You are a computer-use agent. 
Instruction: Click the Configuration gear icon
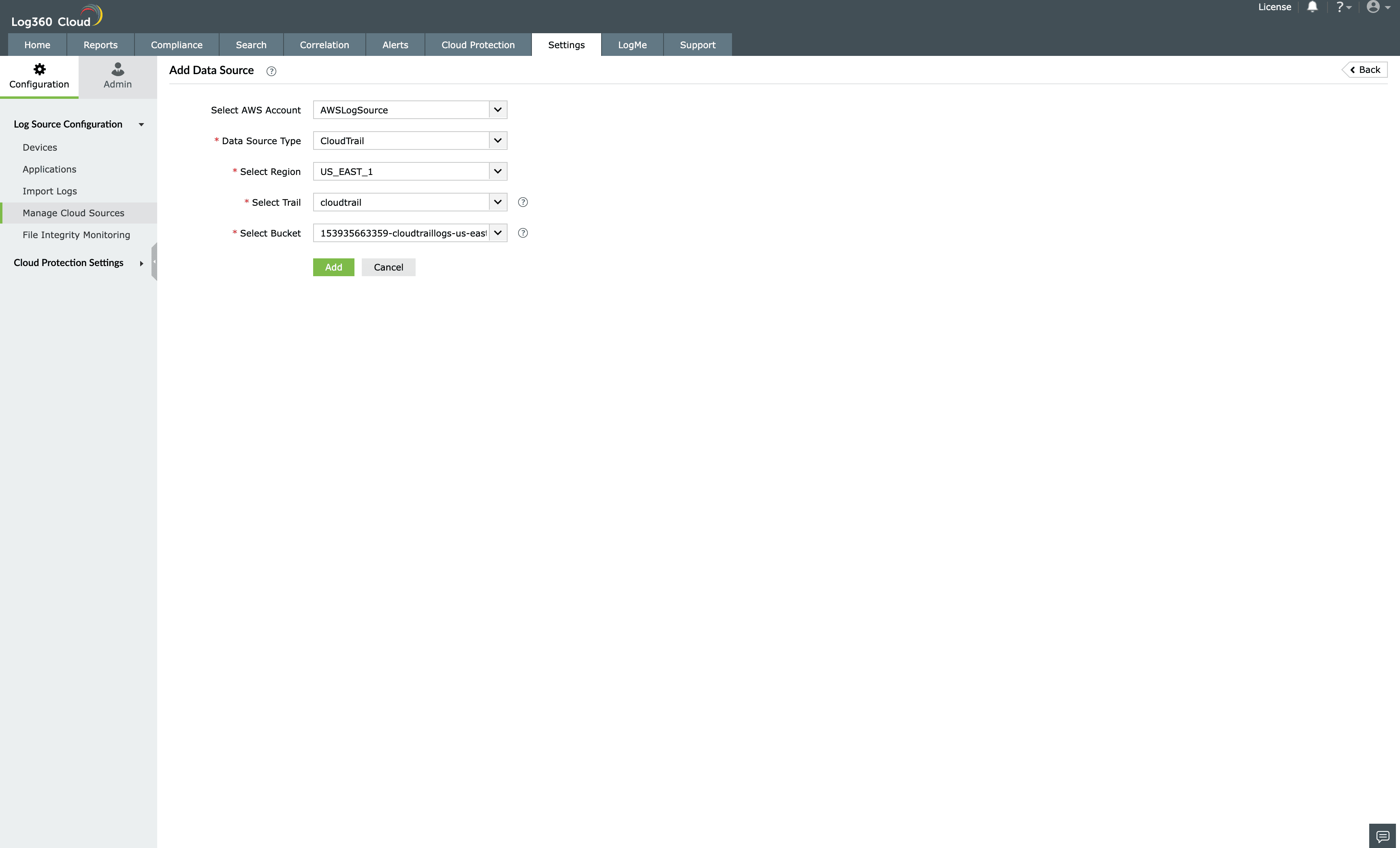pos(39,69)
